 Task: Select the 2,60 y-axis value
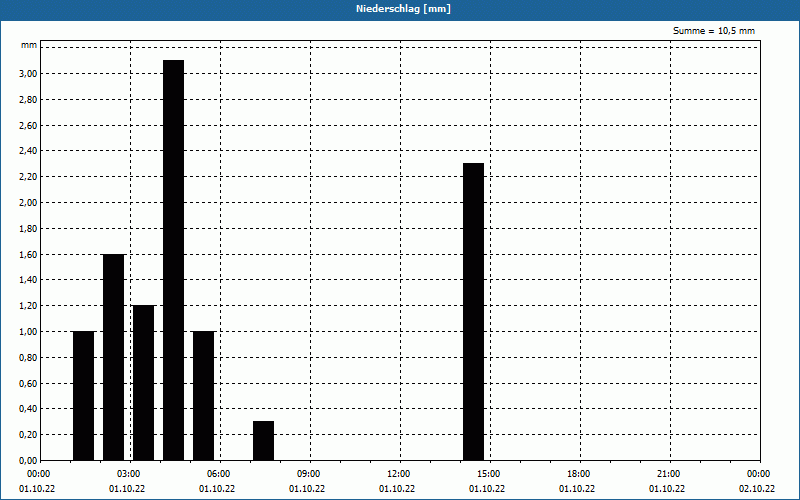point(28,125)
